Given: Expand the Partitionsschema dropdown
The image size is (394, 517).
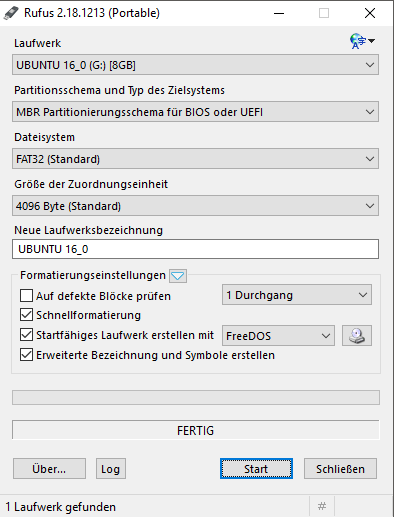Looking at the screenshot, I should (195, 112).
